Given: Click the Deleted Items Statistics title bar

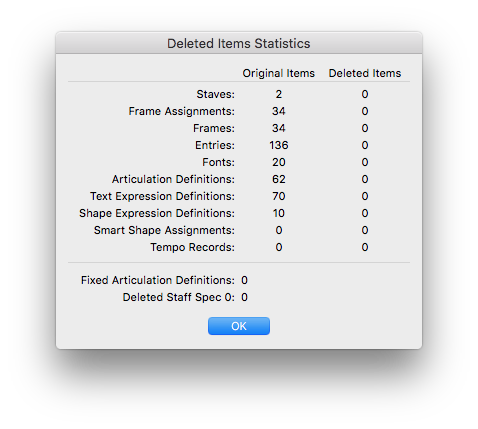Looking at the screenshot, I should (x=239, y=43).
